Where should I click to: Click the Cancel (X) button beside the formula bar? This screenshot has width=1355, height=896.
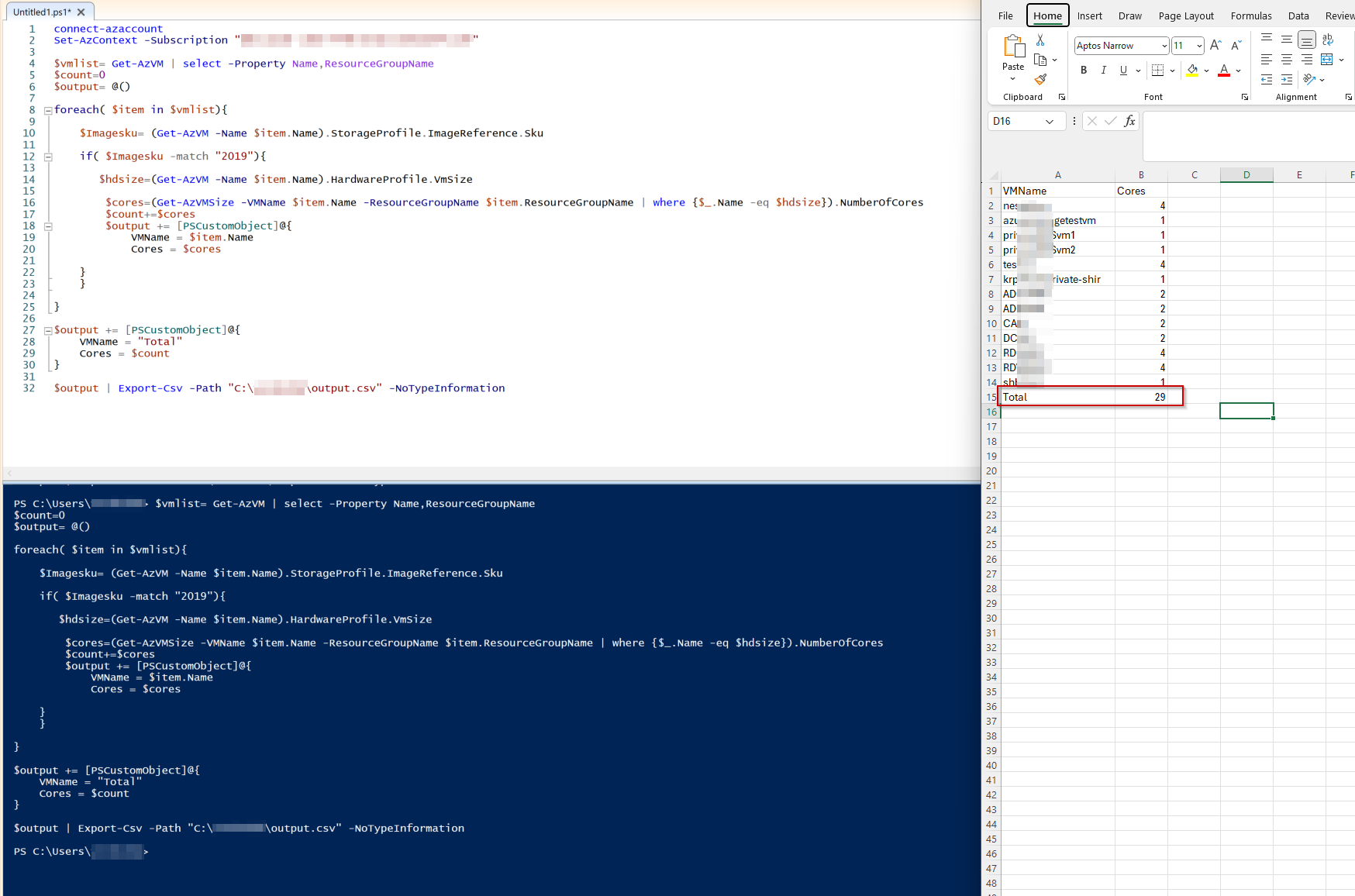(x=1092, y=121)
